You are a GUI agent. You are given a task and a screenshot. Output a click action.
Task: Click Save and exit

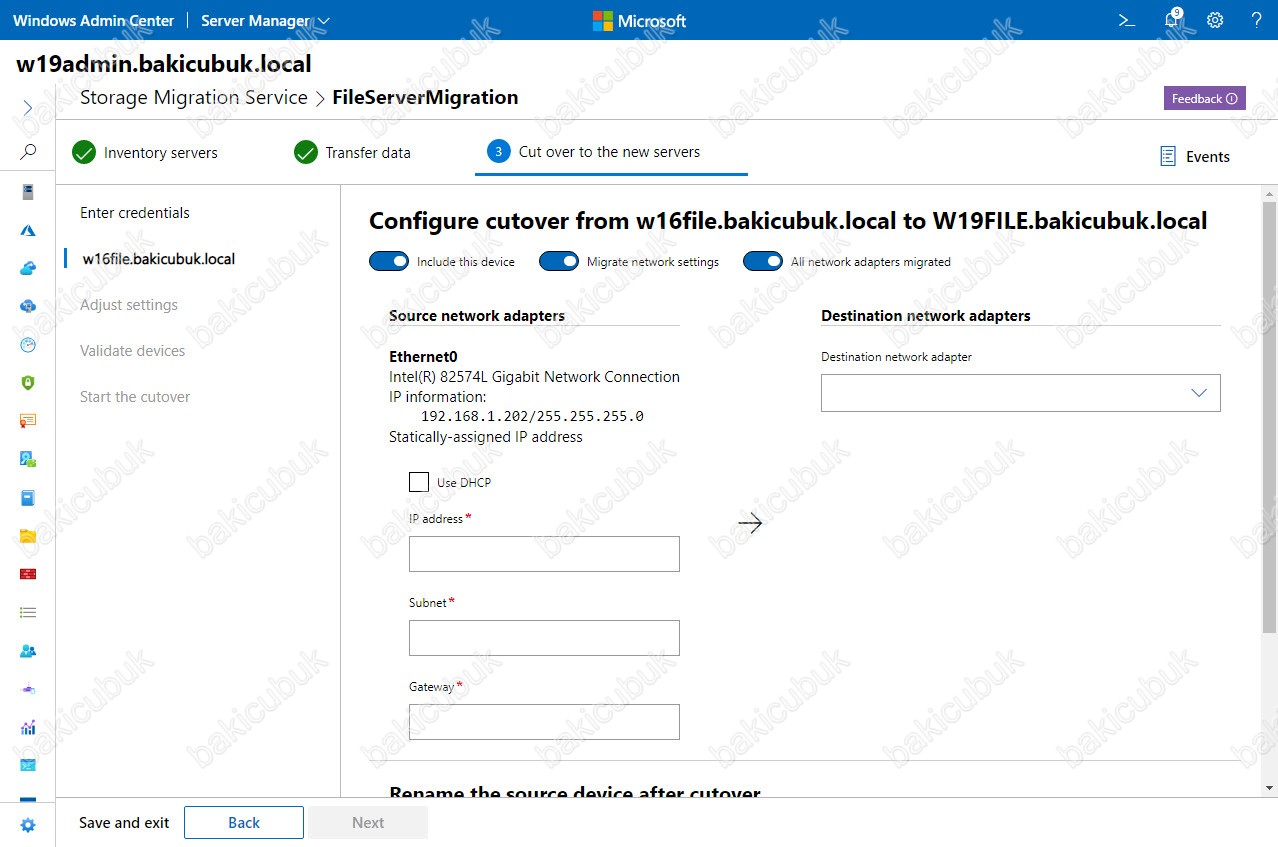124,822
